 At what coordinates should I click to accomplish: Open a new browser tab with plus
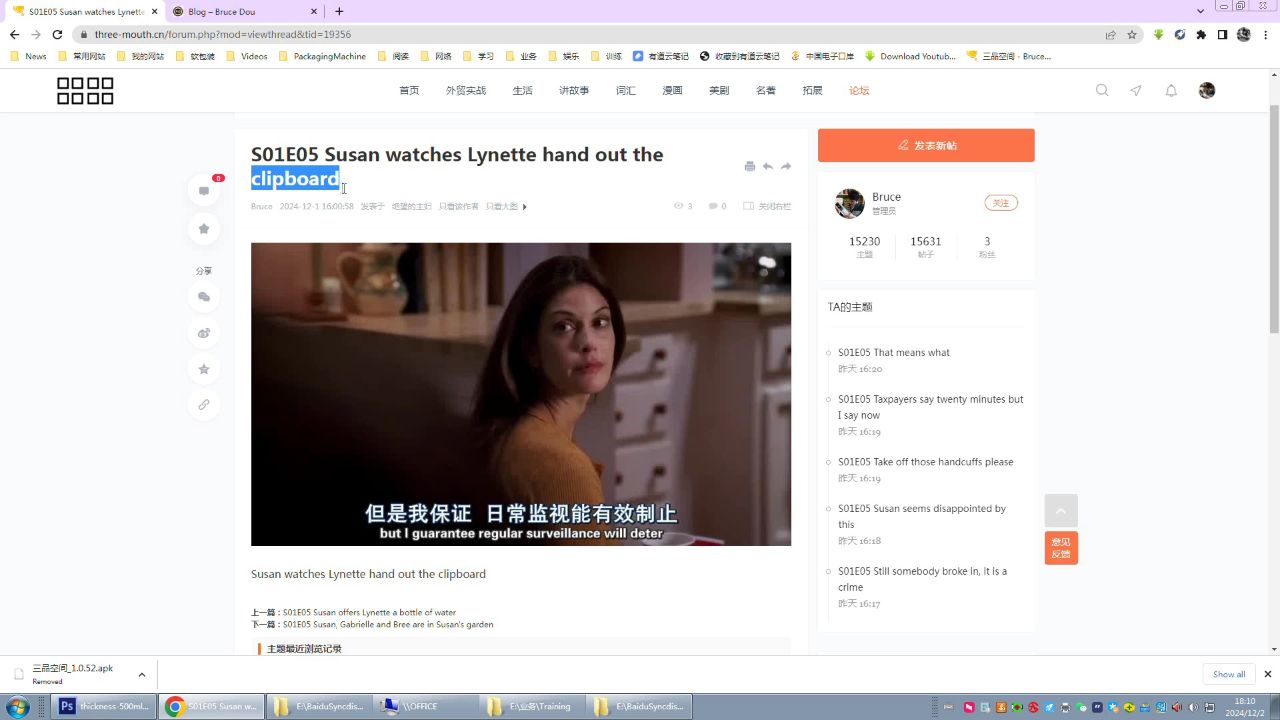(339, 11)
